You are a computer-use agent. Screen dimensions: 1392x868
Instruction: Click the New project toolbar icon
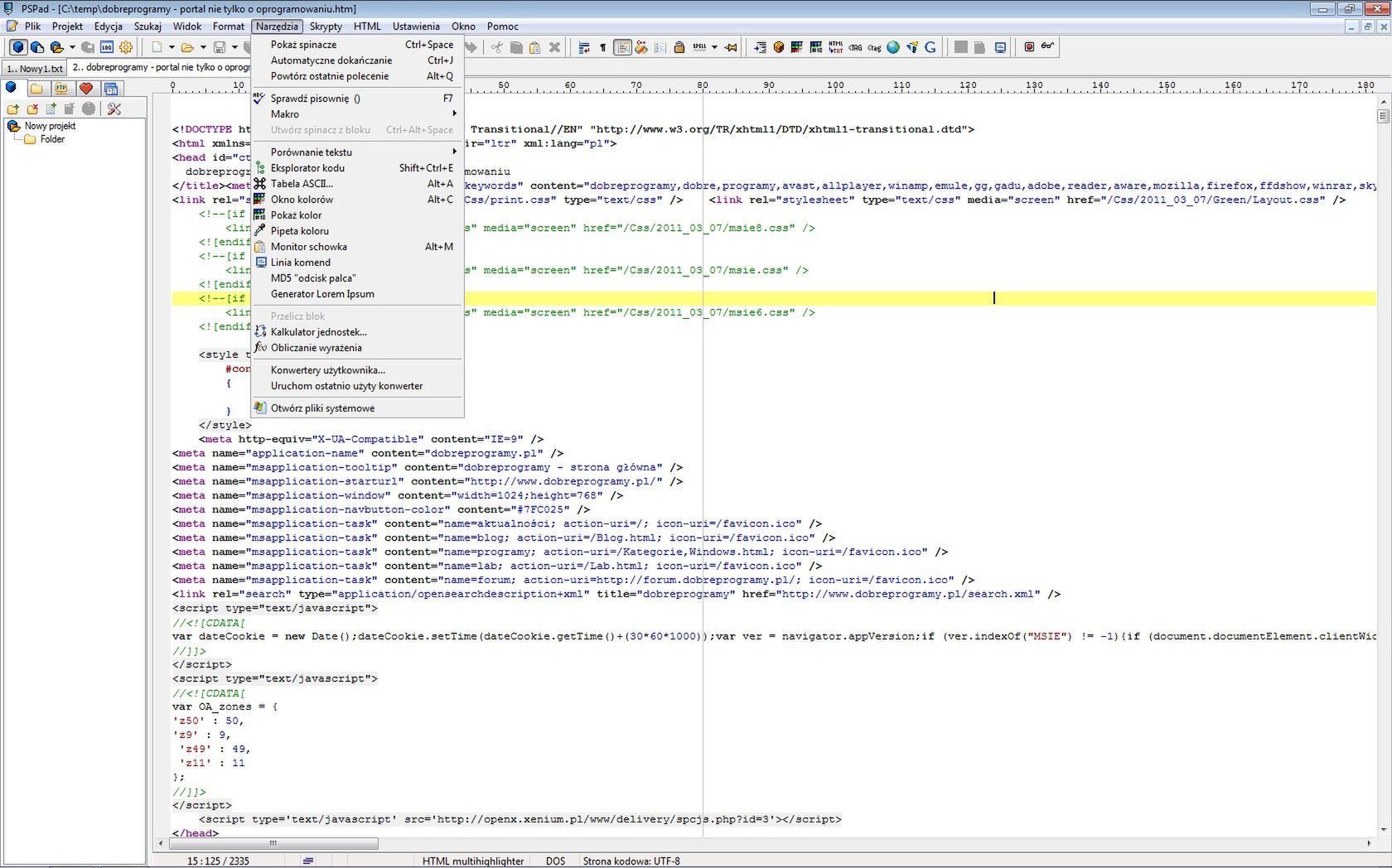coord(37,47)
